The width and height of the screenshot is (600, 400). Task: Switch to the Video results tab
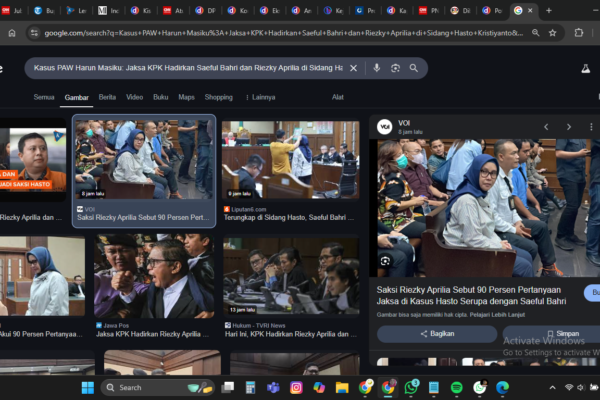[x=135, y=97]
